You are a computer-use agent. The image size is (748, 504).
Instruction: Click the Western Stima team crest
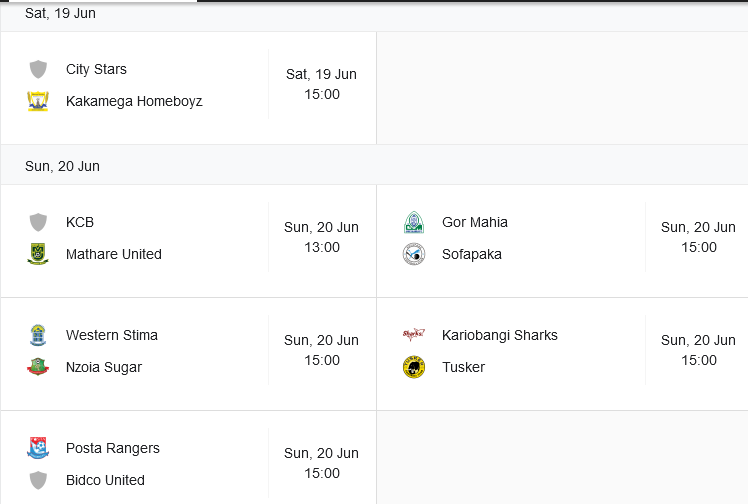[38, 335]
